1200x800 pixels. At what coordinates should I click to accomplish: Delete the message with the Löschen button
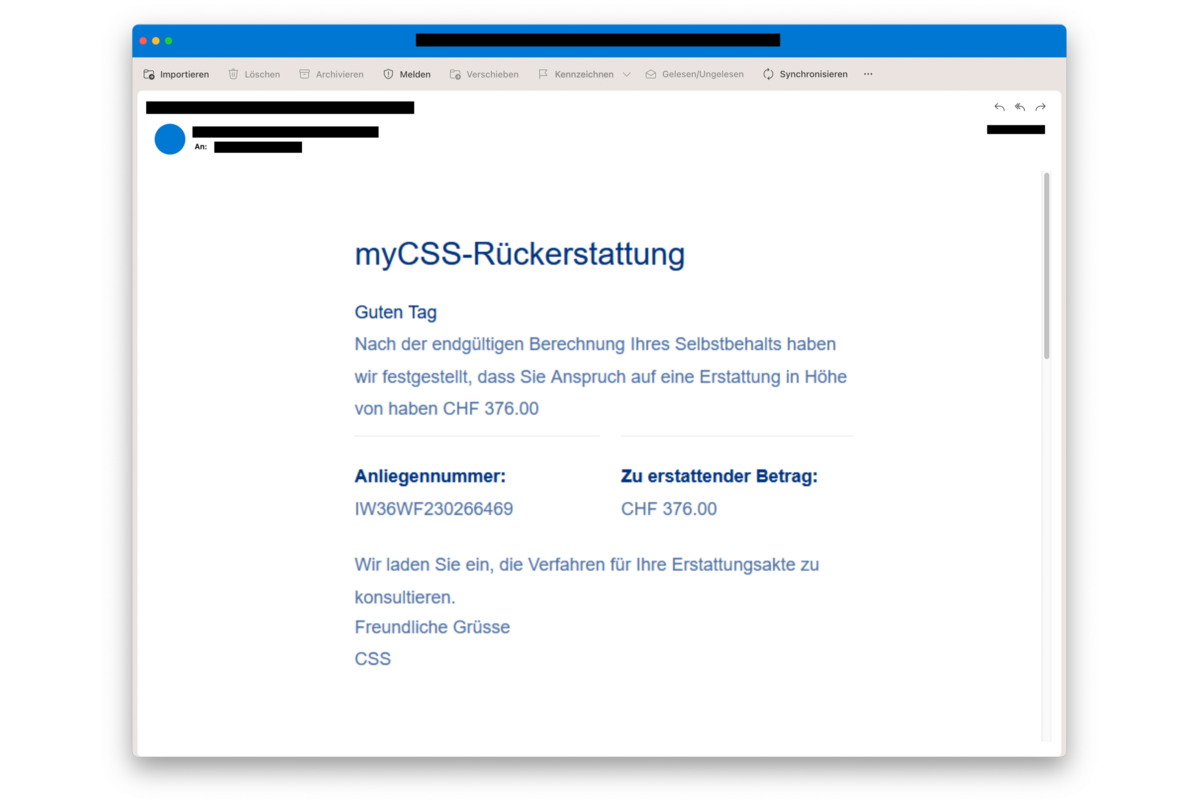(x=254, y=74)
